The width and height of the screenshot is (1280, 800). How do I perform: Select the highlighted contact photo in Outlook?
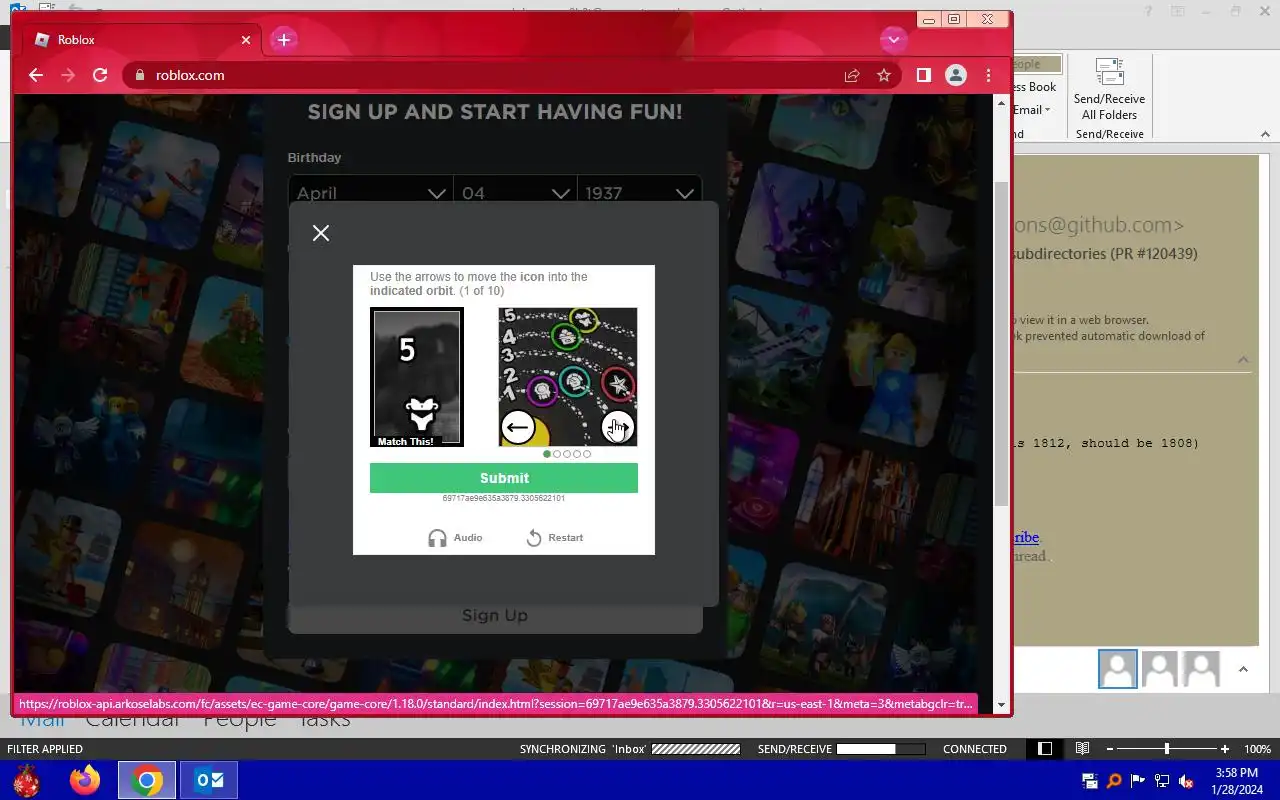(x=1118, y=669)
